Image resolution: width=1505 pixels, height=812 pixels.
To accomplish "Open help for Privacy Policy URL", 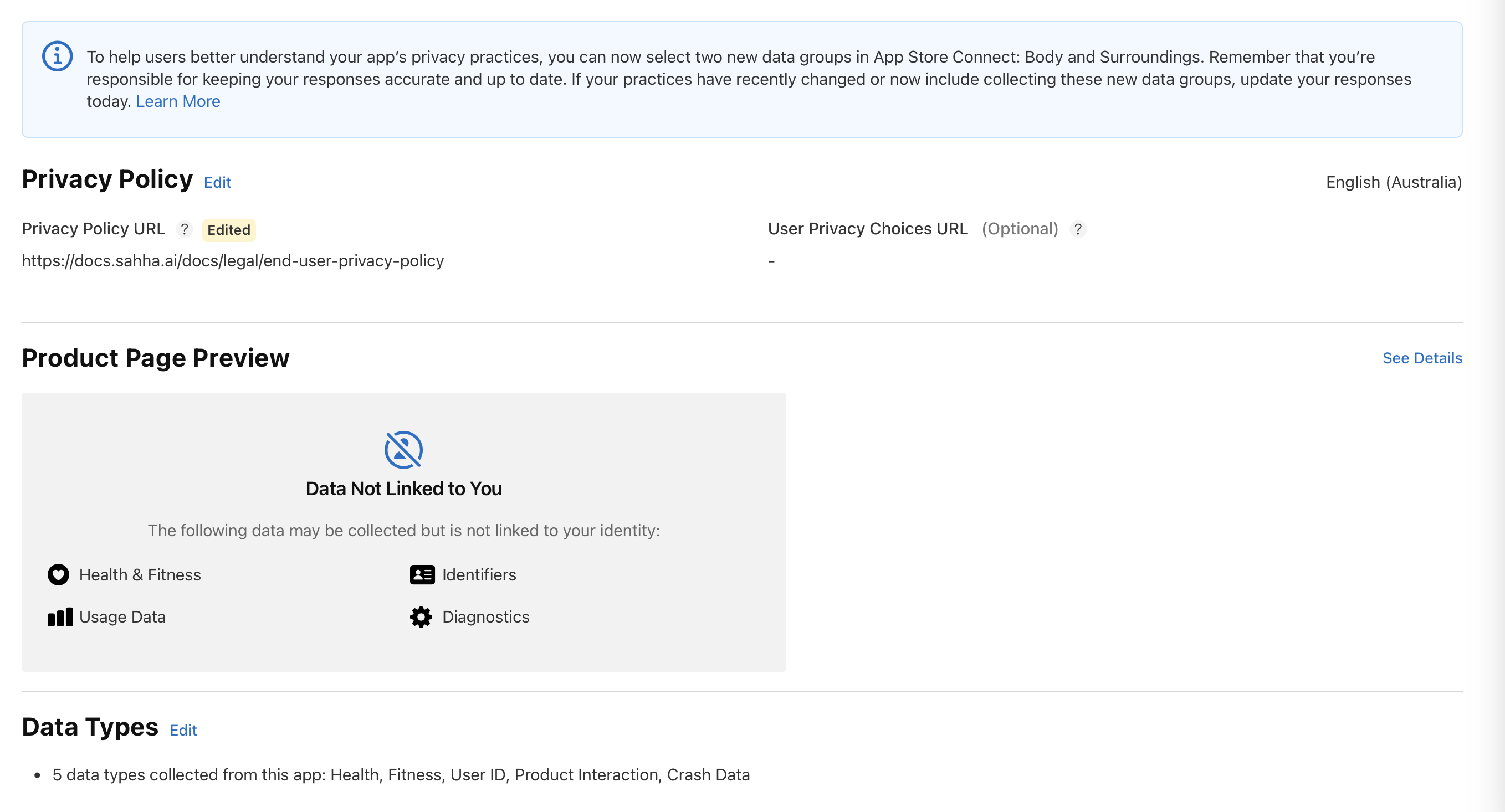I will click(185, 229).
